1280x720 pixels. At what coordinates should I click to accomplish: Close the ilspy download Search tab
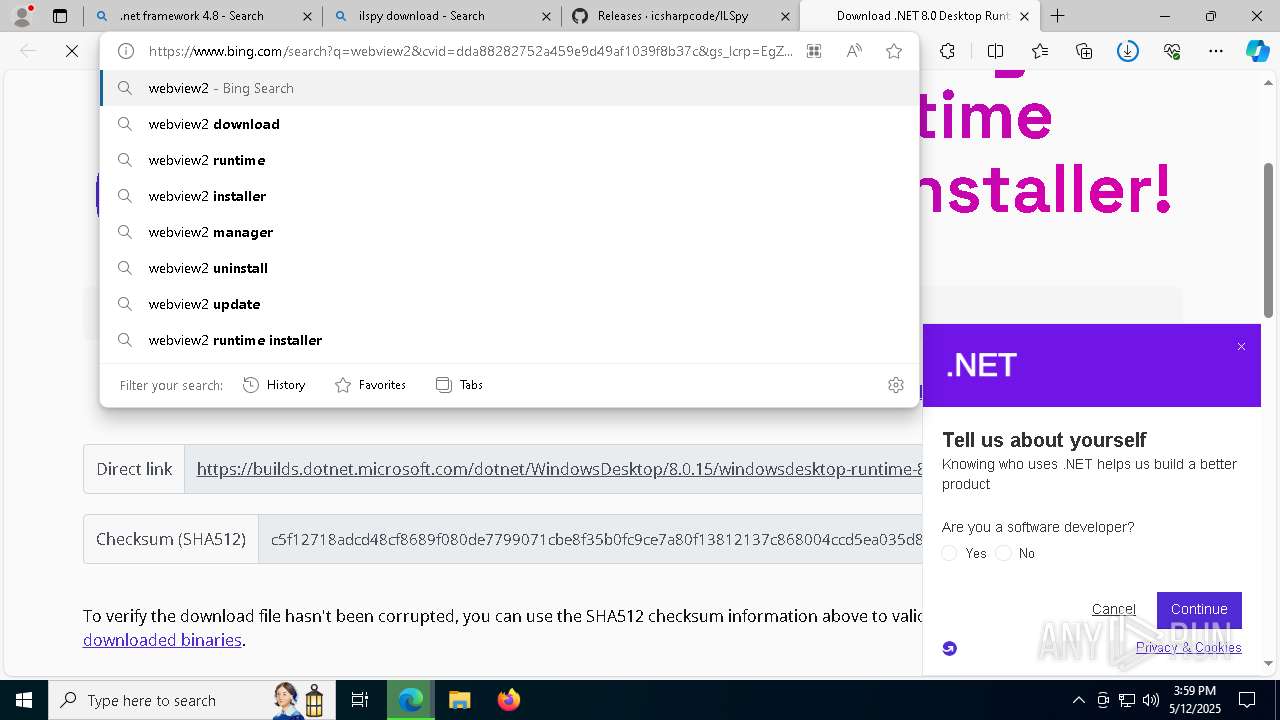click(546, 16)
